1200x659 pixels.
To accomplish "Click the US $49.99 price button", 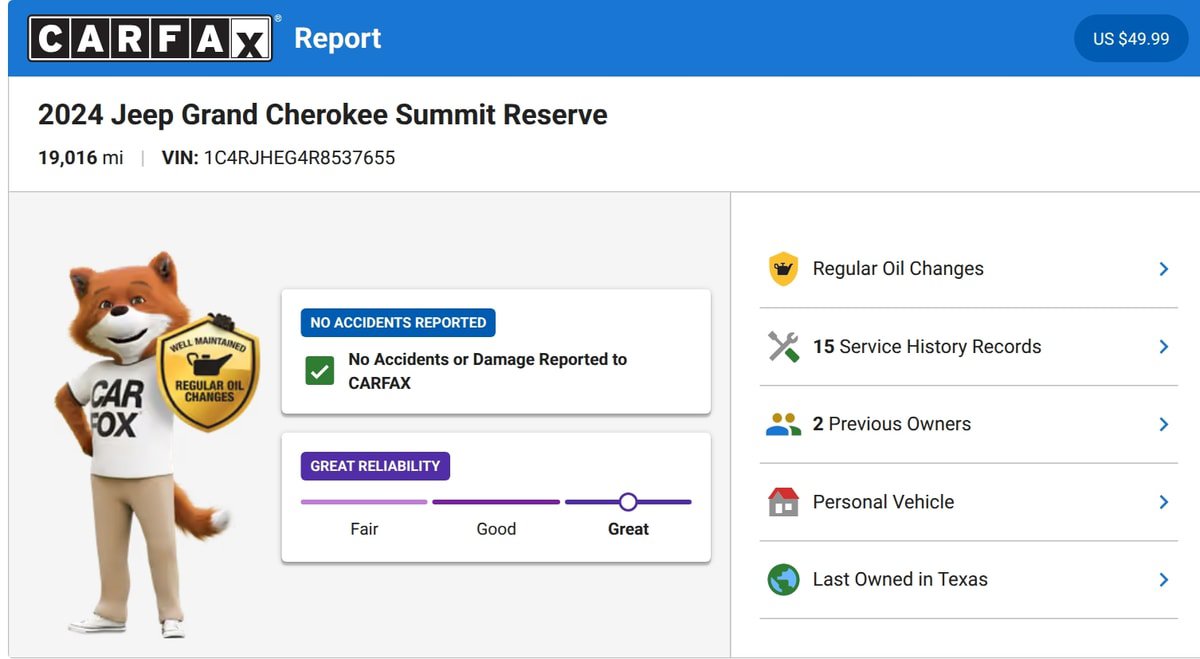I will pos(1131,39).
